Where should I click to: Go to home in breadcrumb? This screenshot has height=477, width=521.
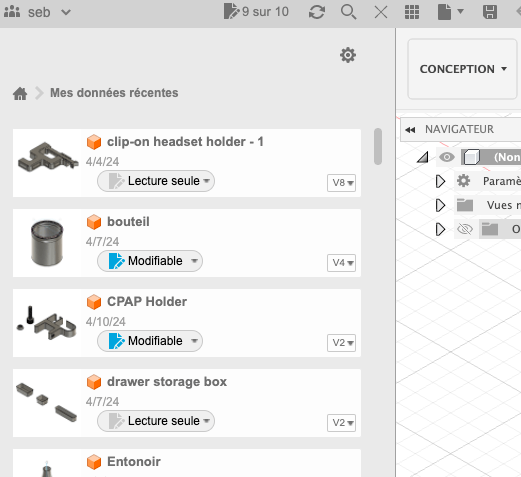tap(20, 93)
